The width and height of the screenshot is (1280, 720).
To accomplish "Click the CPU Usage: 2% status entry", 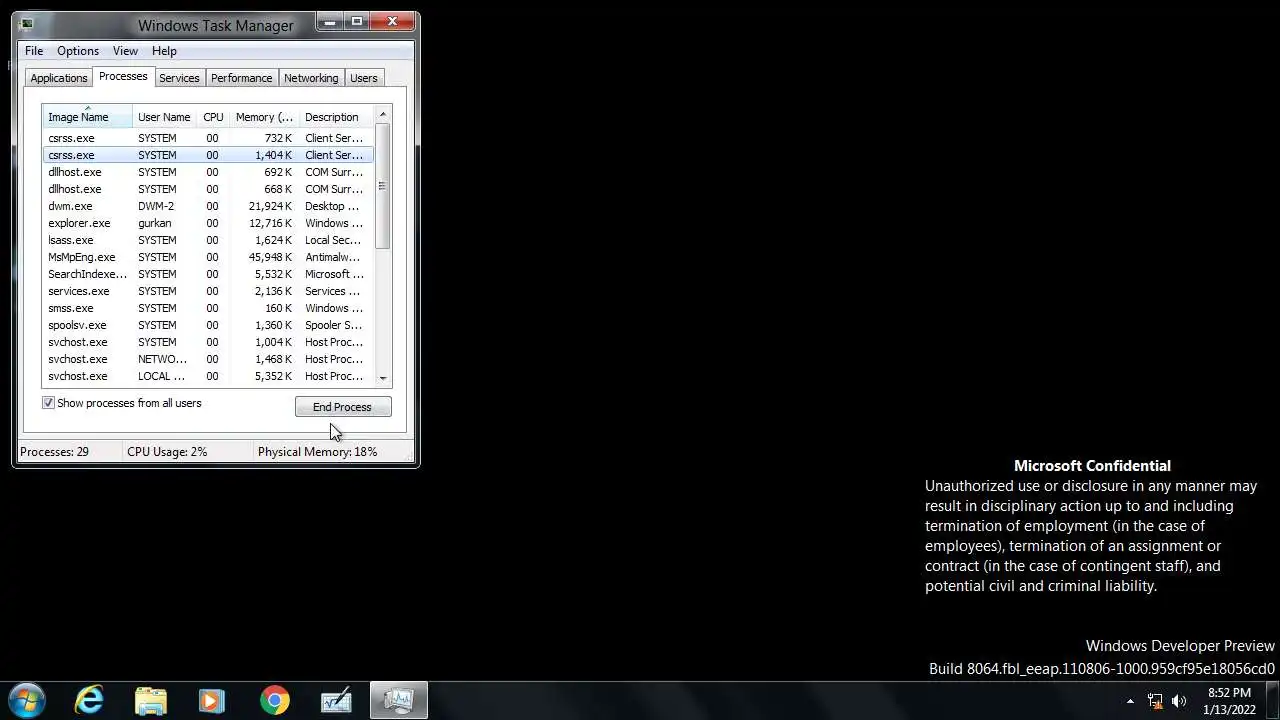I will pyautogui.click(x=167, y=452).
